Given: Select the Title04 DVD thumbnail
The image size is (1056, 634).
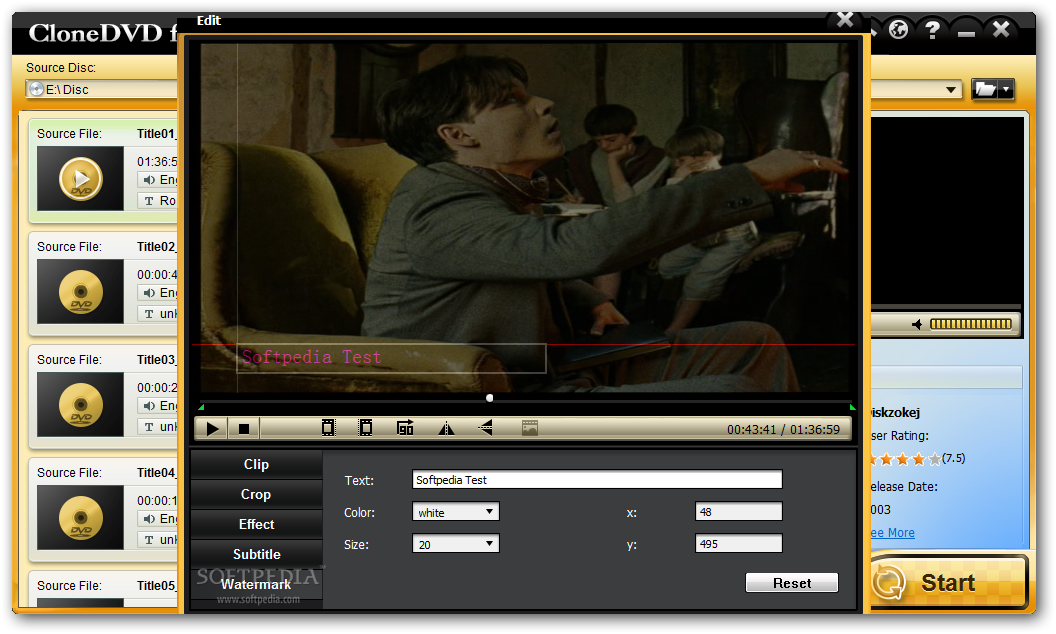Looking at the screenshot, I should coord(80,517).
